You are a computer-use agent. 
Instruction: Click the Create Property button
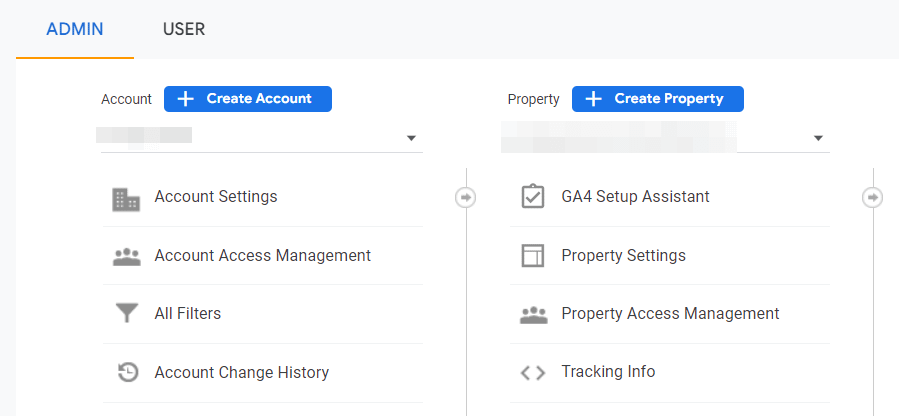tap(658, 99)
